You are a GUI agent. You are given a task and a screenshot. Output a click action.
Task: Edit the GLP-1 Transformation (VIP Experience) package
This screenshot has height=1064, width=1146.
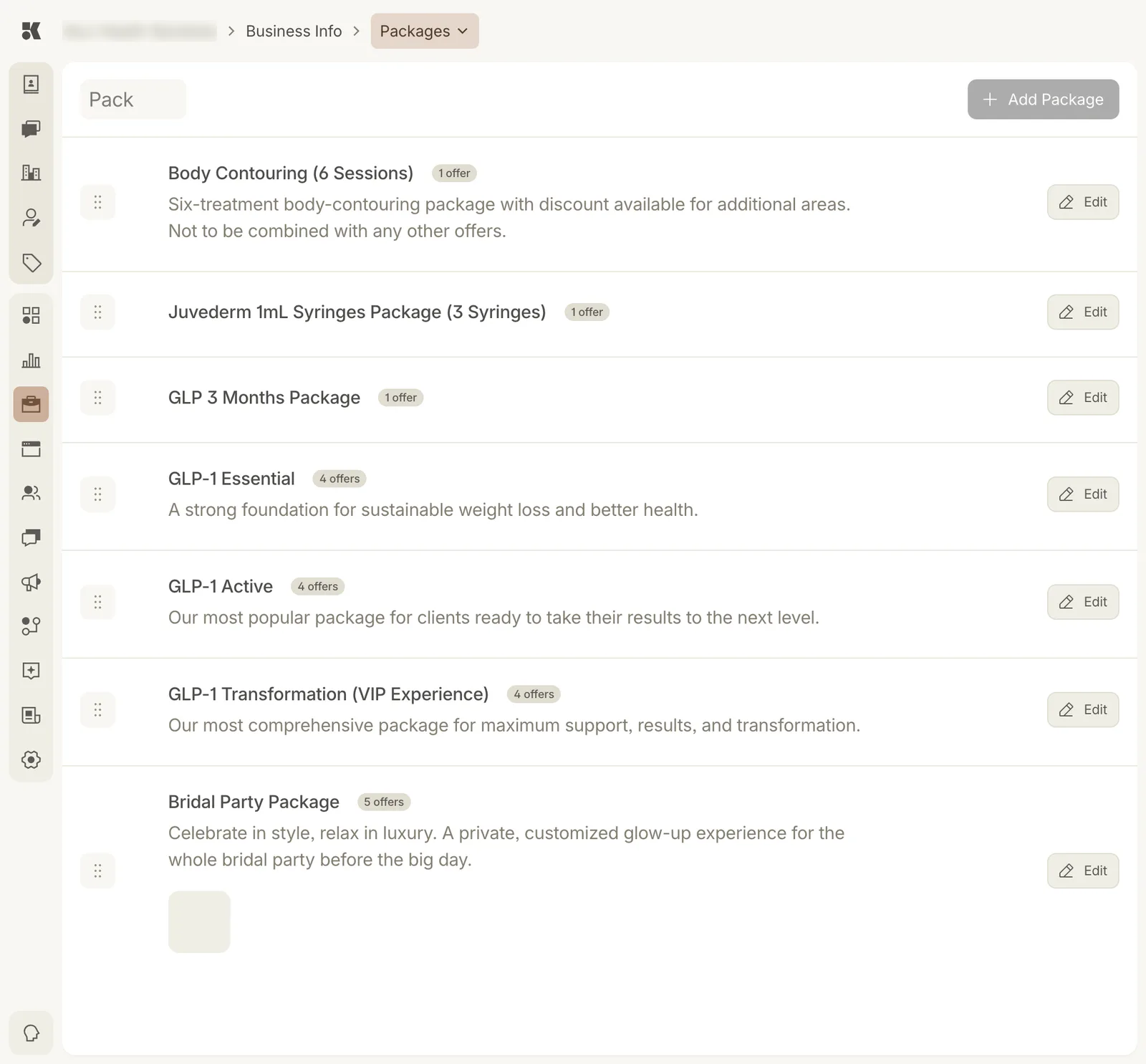[1083, 709]
